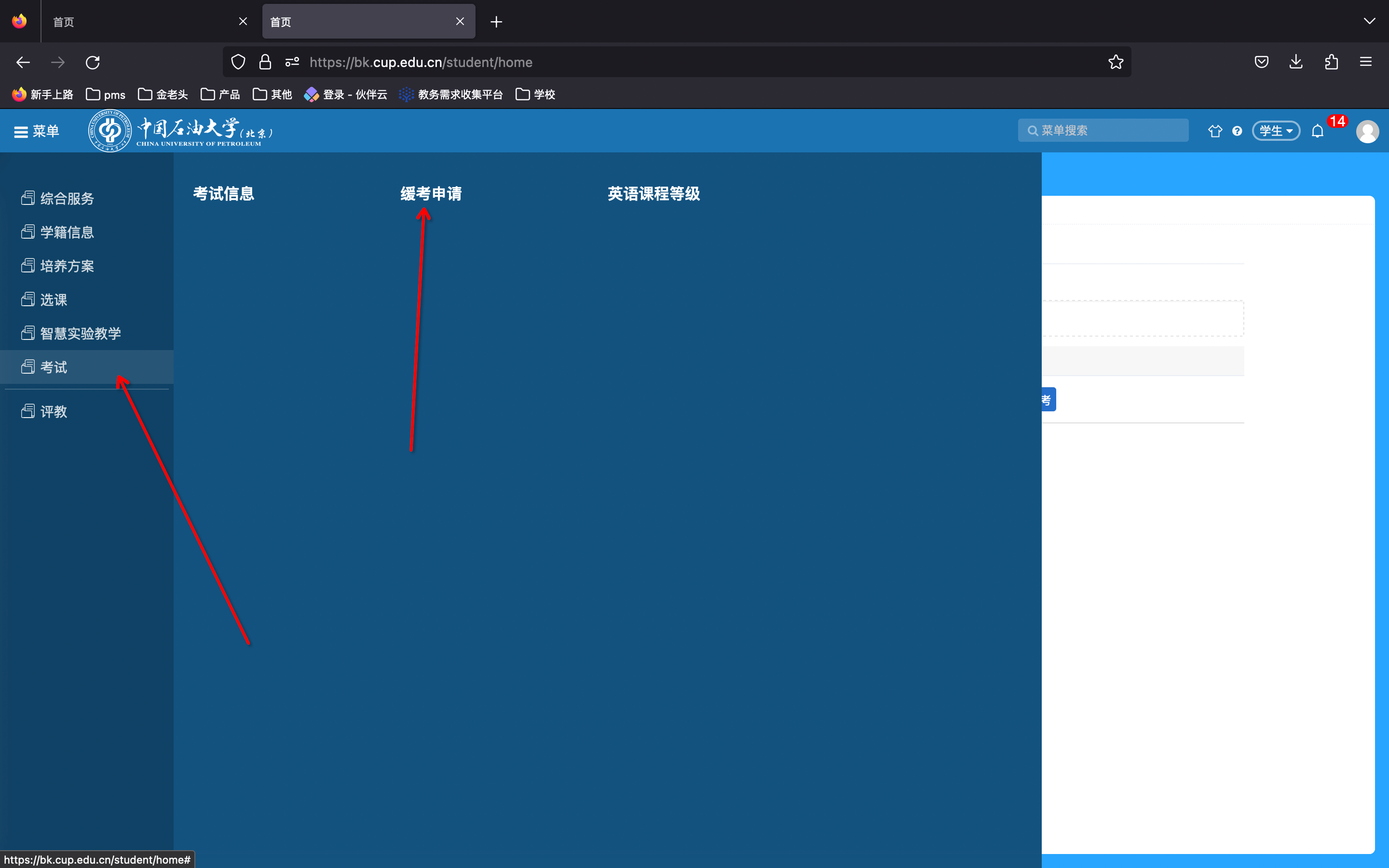Open the 缓考申请 link

pos(431,194)
